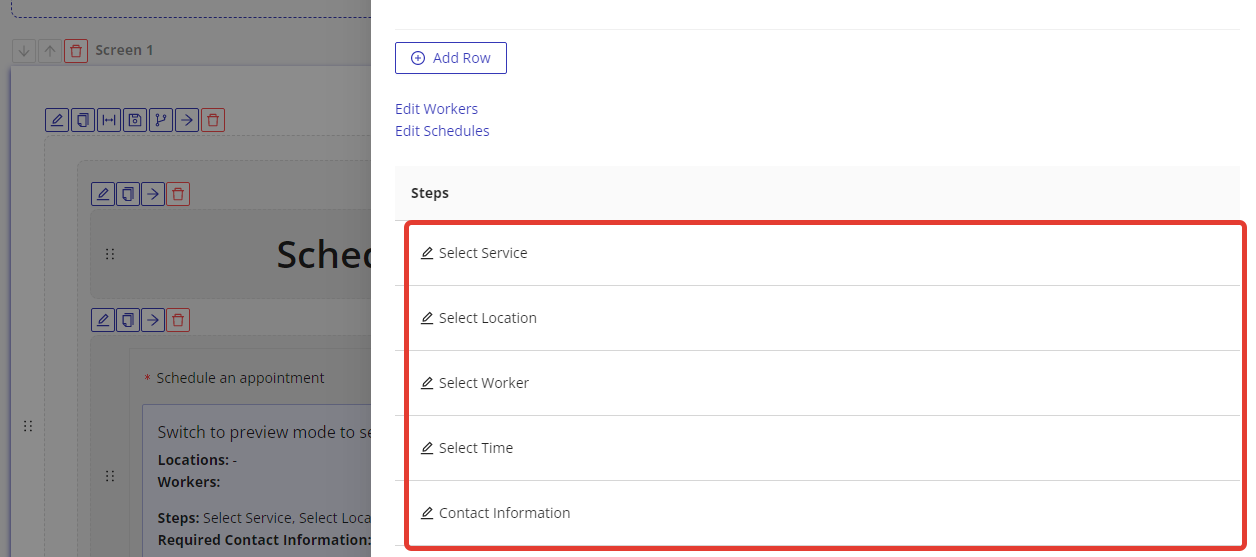Image resolution: width=1256 pixels, height=557 pixels.
Task: Click pencil icon beside Select Location
Action: (427, 318)
